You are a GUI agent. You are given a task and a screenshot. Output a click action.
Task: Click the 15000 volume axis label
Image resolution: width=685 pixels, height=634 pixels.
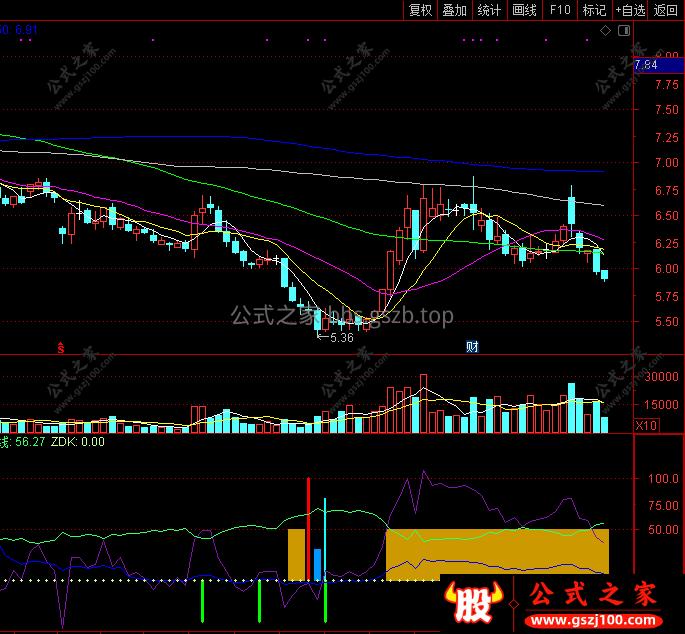[661, 404]
